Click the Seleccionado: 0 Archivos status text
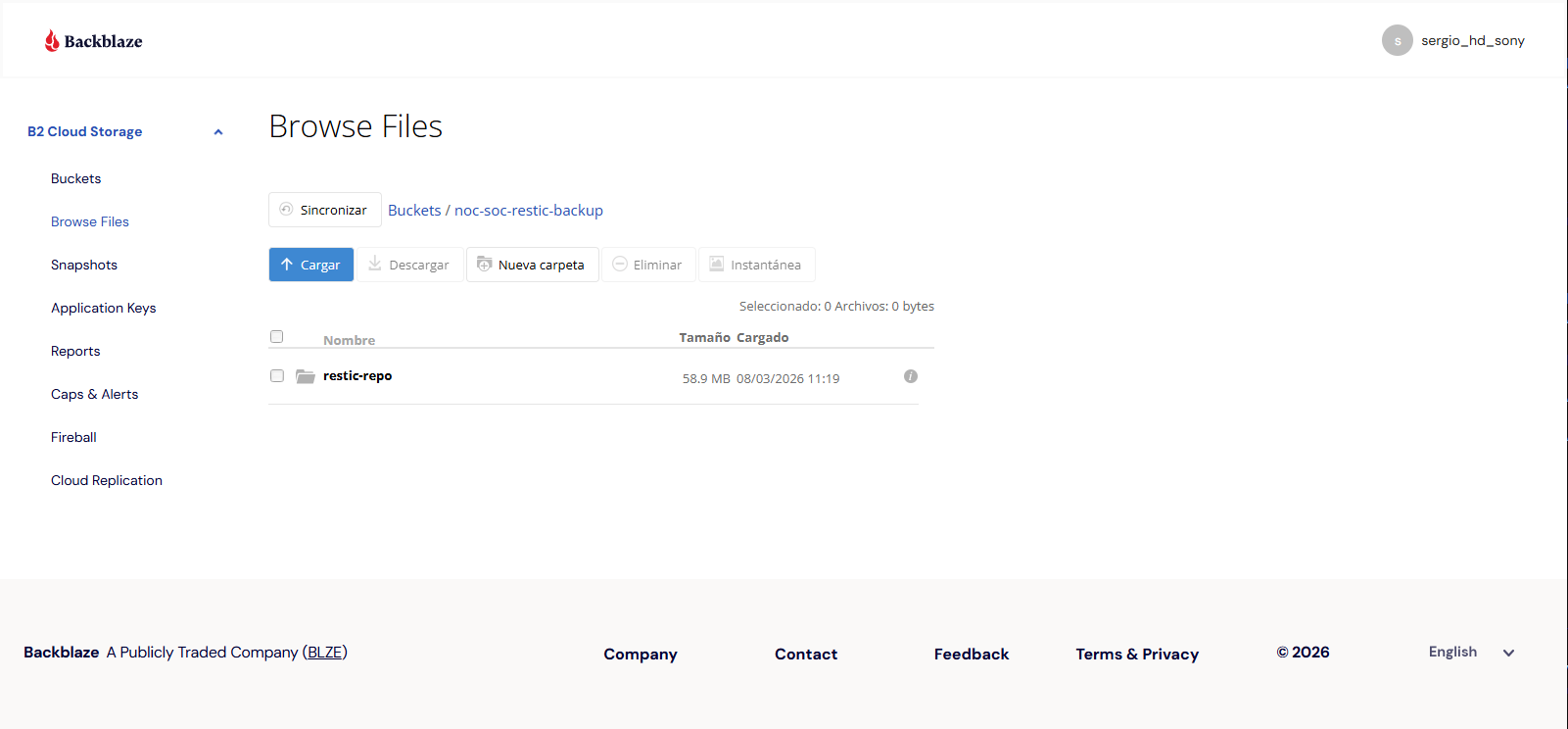The height and width of the screenshot is (729, 1568). 836,306
